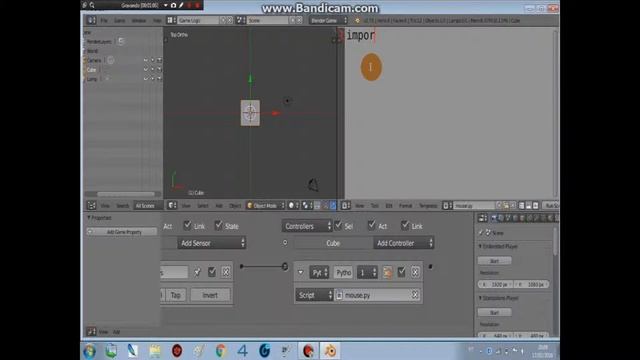
Task: Click the controller state number stepper
Action: click(x=367, y=272)
